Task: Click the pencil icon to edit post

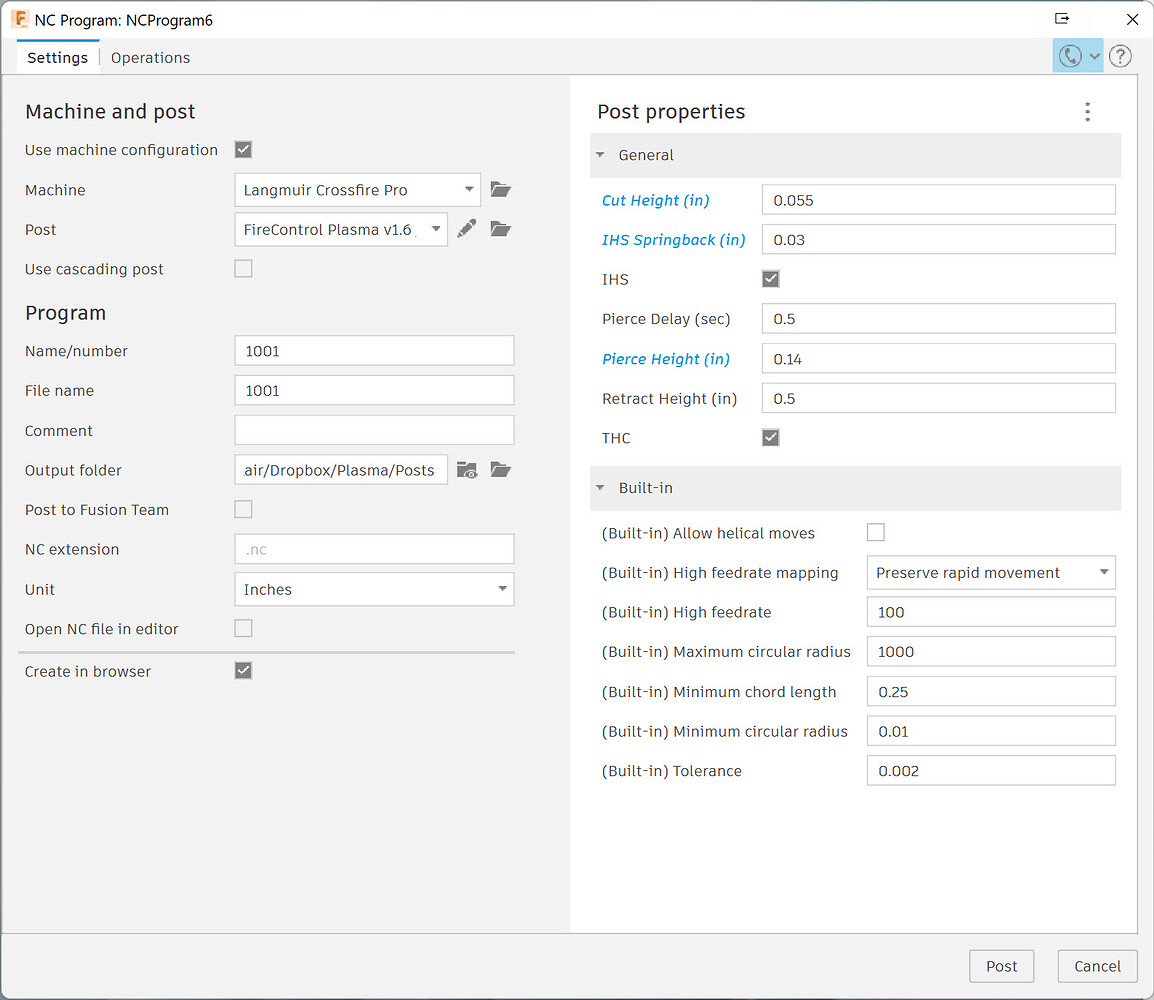Action: [x=467, y=229]
